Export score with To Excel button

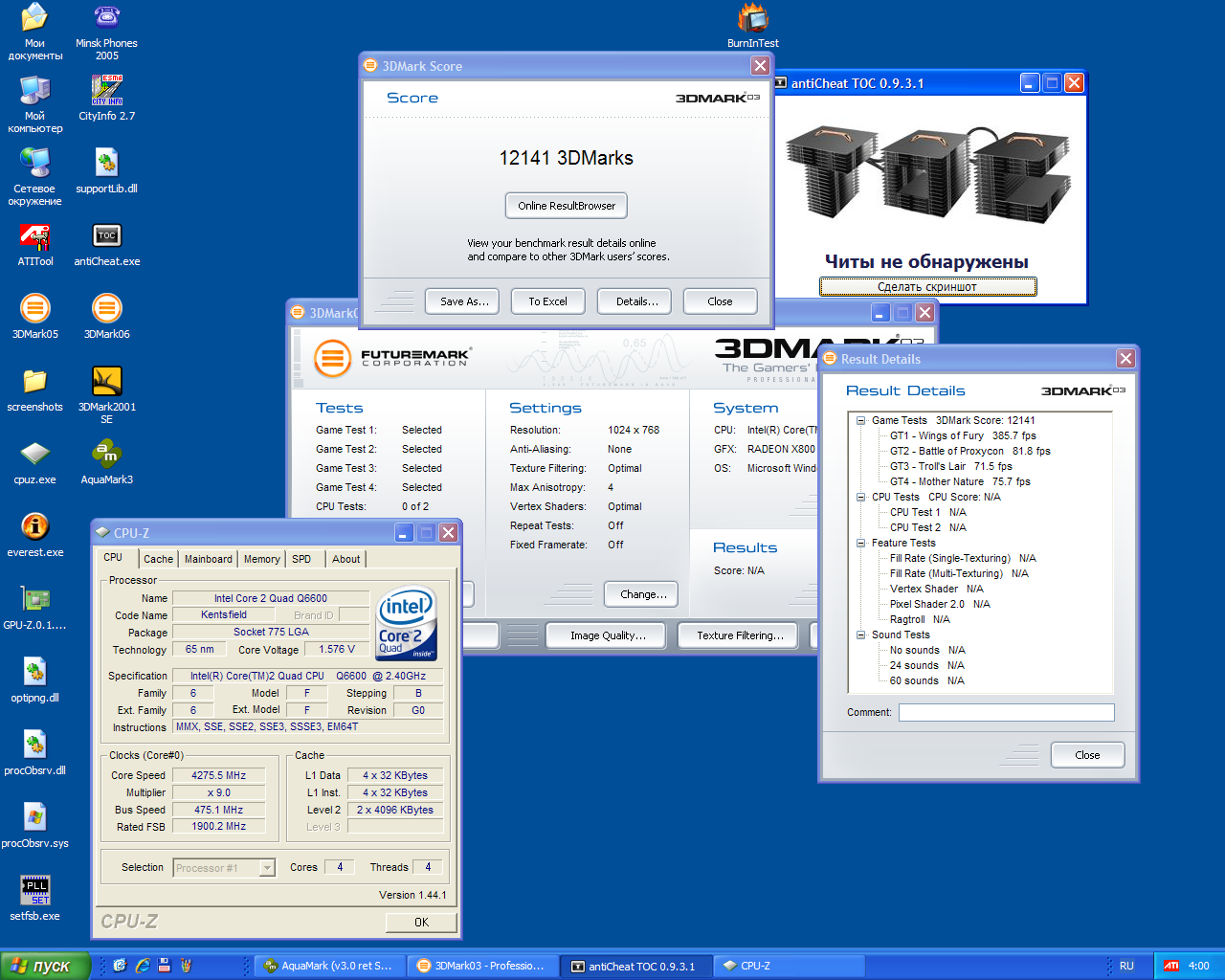(547, 301)
